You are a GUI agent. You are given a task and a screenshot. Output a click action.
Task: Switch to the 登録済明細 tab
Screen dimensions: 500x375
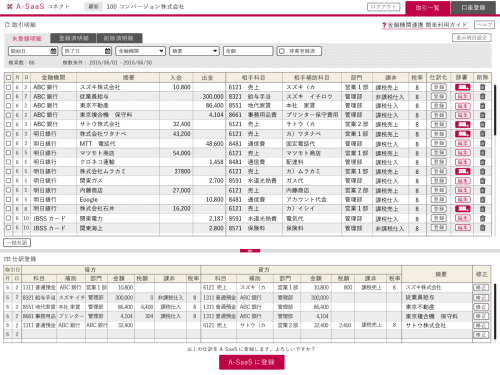click(x=73, y=38)
